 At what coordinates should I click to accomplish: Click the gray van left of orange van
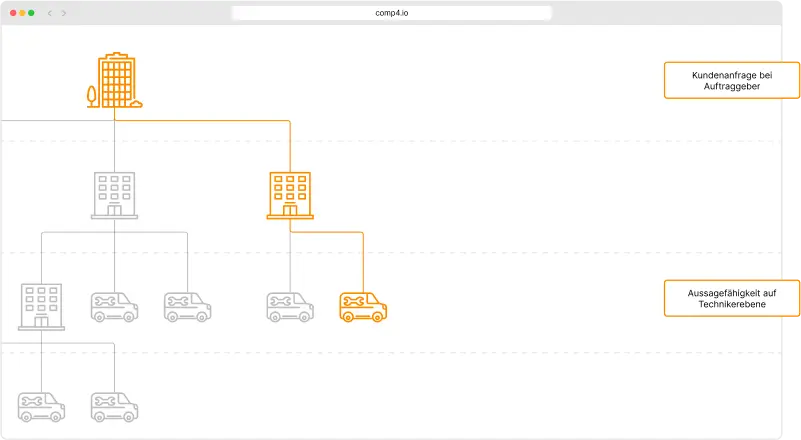point(290,307)
